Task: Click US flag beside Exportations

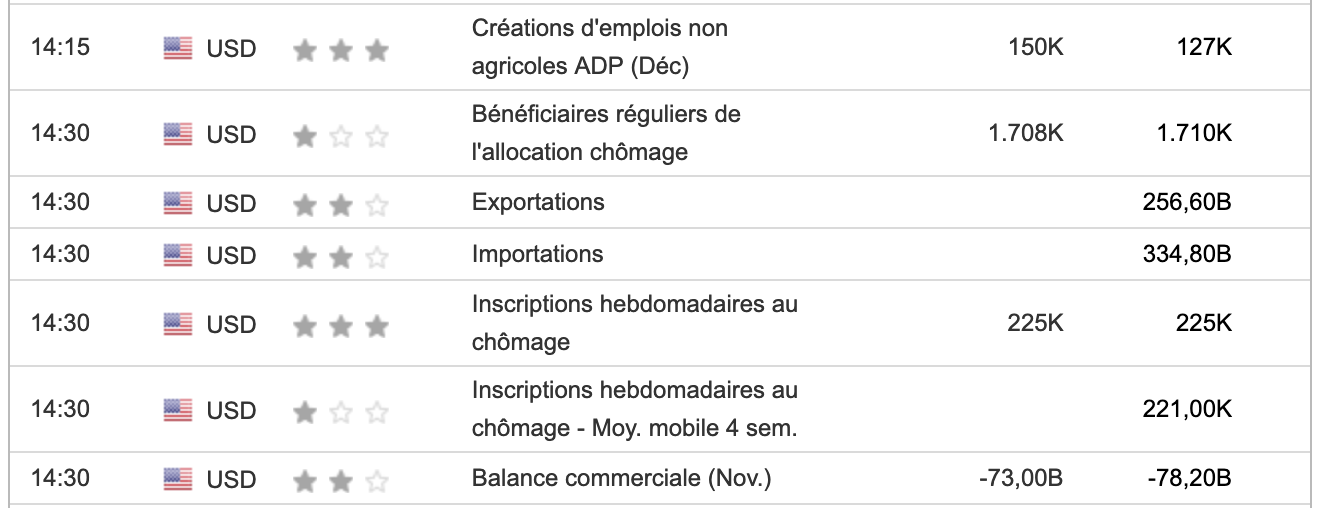Action: click(178, 203)
